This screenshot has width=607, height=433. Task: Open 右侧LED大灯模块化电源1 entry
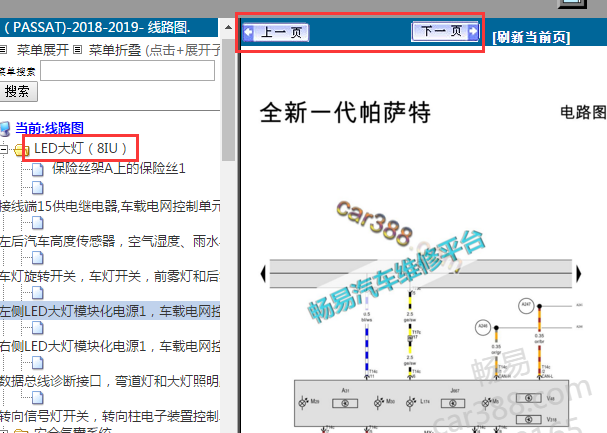110,346
